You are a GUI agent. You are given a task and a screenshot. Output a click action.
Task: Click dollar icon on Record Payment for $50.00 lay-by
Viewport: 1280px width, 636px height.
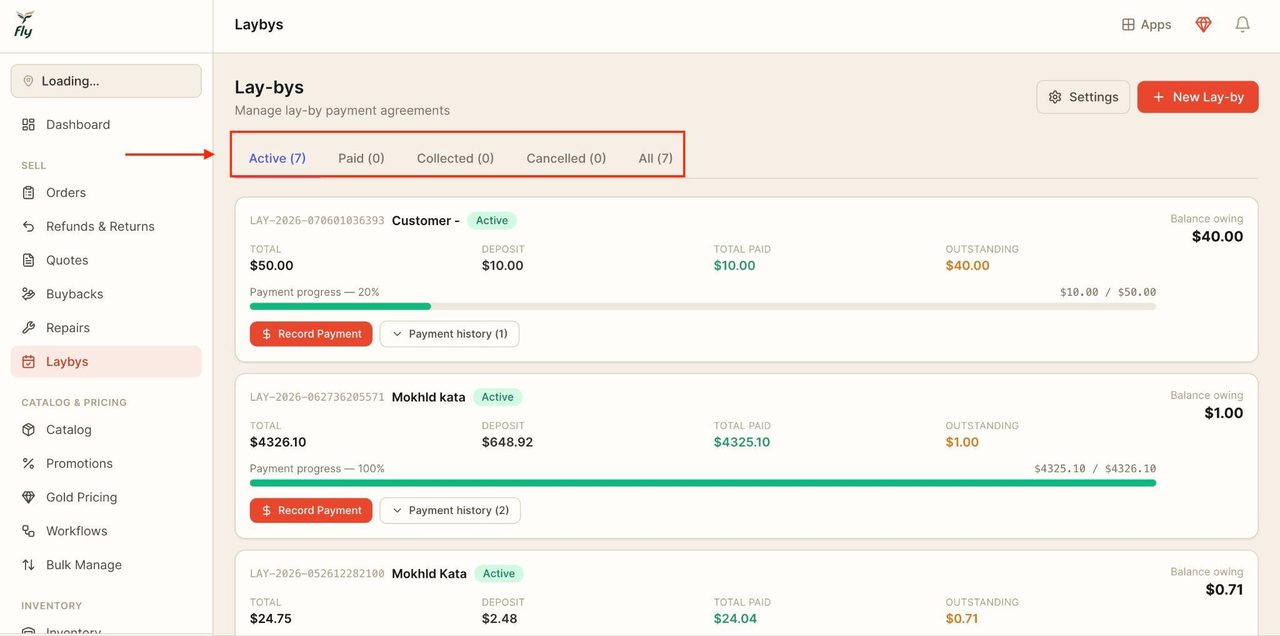coord(267,334)
